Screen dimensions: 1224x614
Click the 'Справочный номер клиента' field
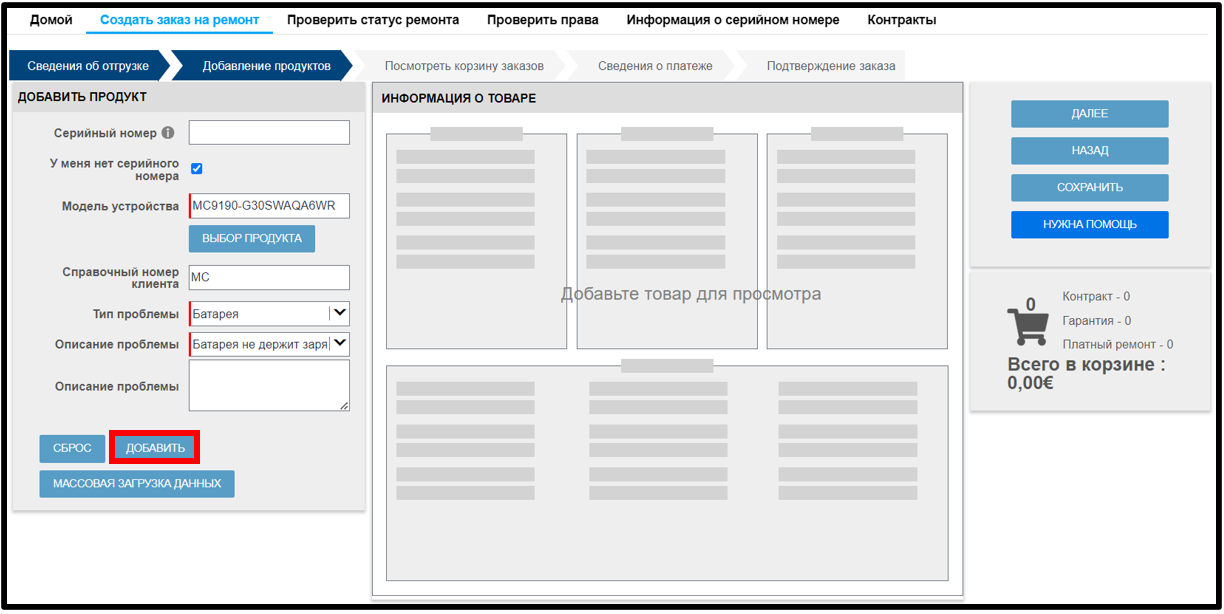(x=269, y=277)
